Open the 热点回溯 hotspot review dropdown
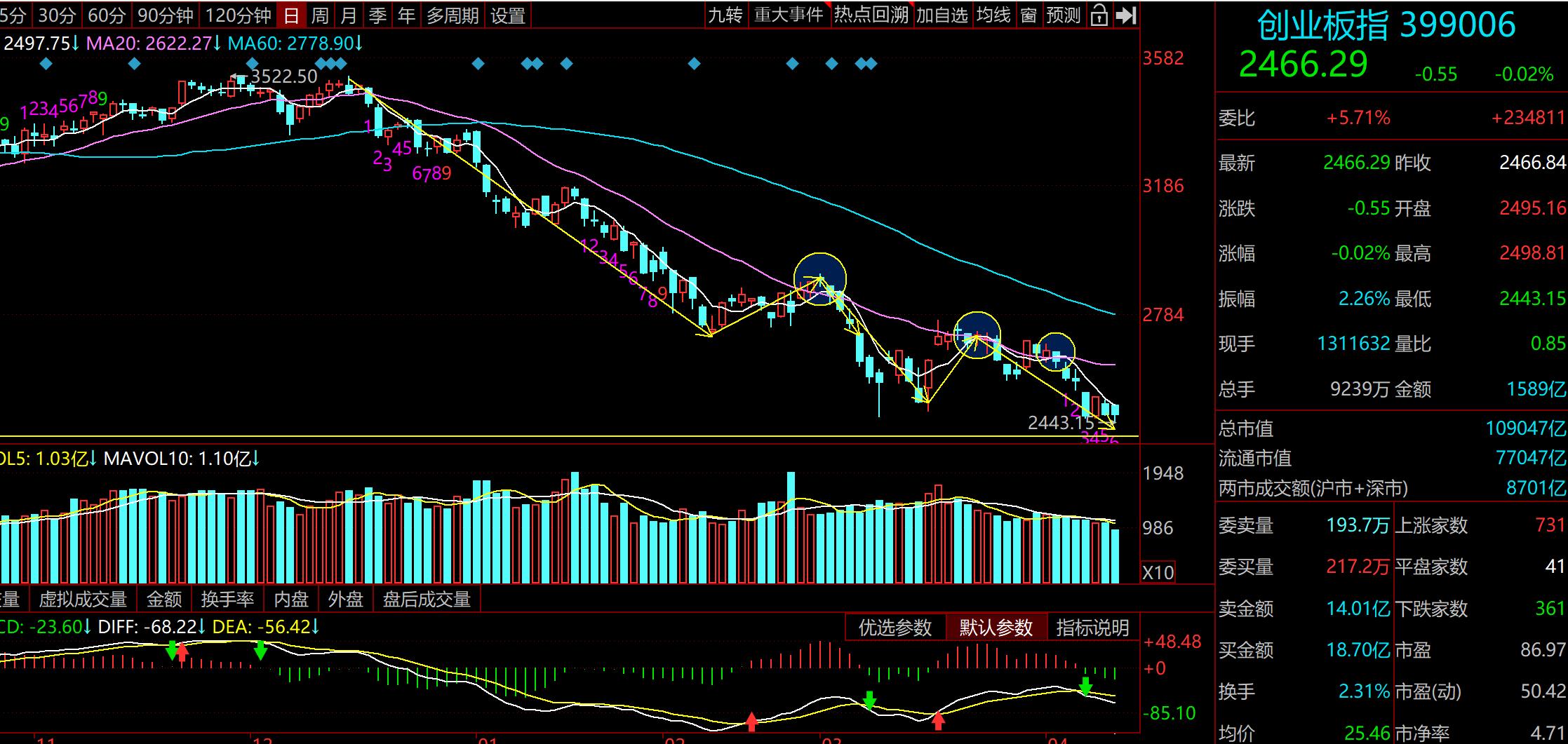Image resolution: width=1568 pixels, height=744 pixels. 871,15
